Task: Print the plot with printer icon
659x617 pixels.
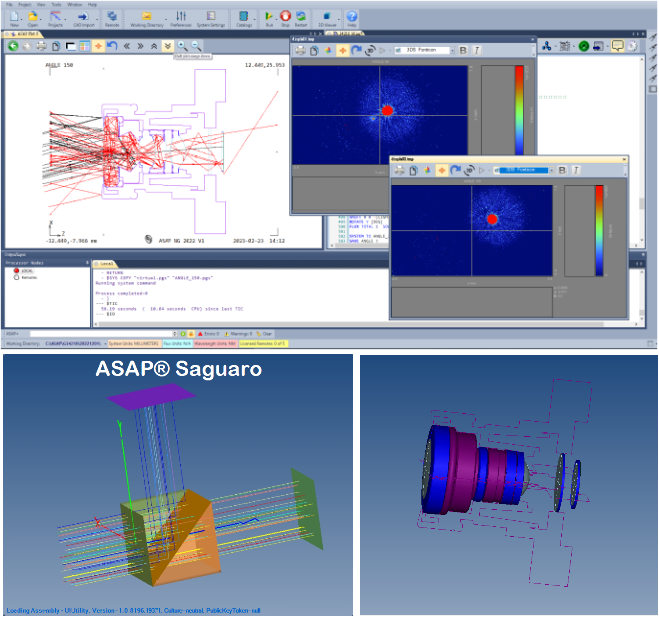Action: [x=41, y=46]
